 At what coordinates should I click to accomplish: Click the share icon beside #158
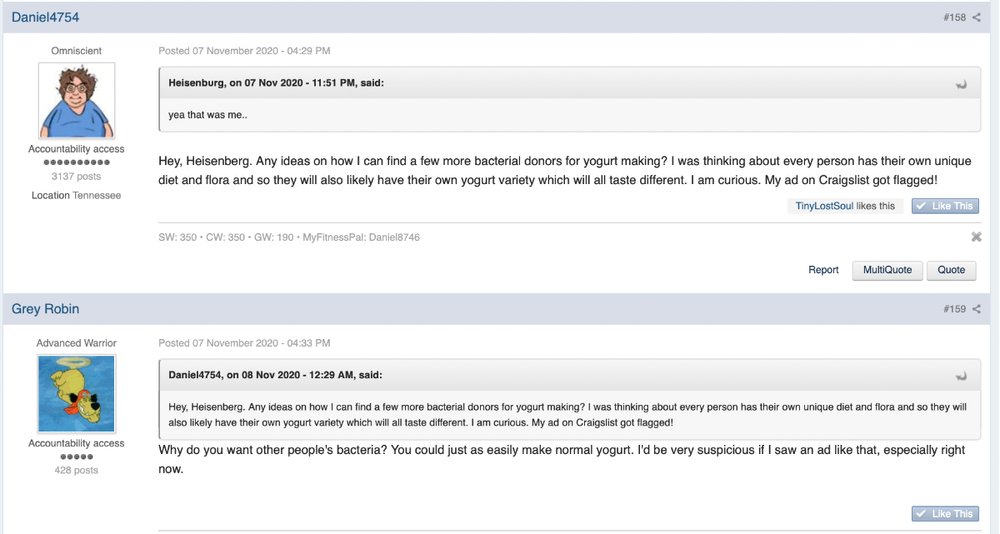coord(976,17)
